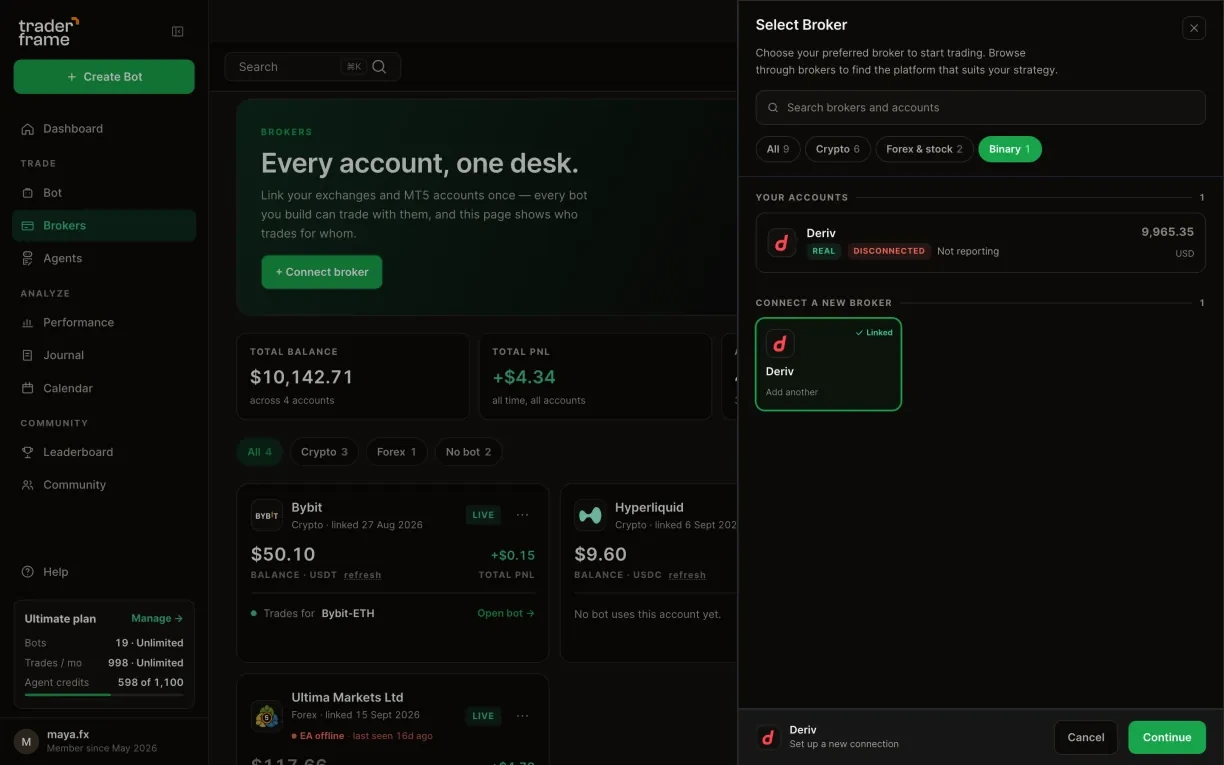Click the Dashboard home icon
This screenshot has width=1224, height=765.
(28, 129)
